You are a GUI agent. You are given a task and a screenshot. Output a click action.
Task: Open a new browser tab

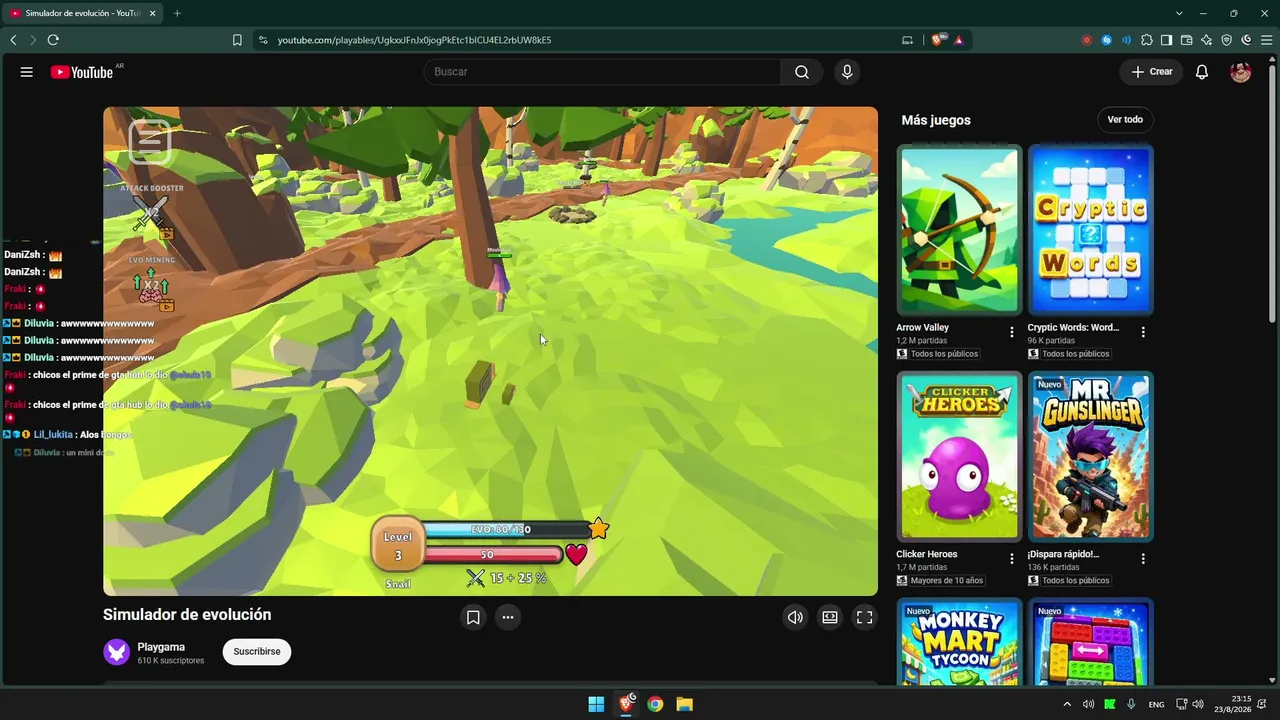[x=177, y=13]
